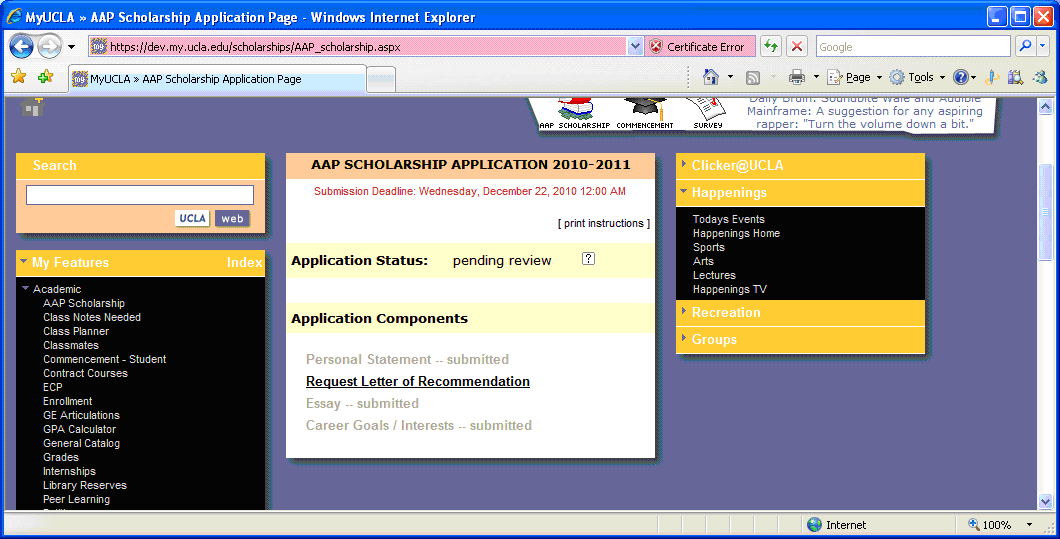Click the Print toolbar icon
Screen dimensions: 1060x539
(x=797, y=77)
